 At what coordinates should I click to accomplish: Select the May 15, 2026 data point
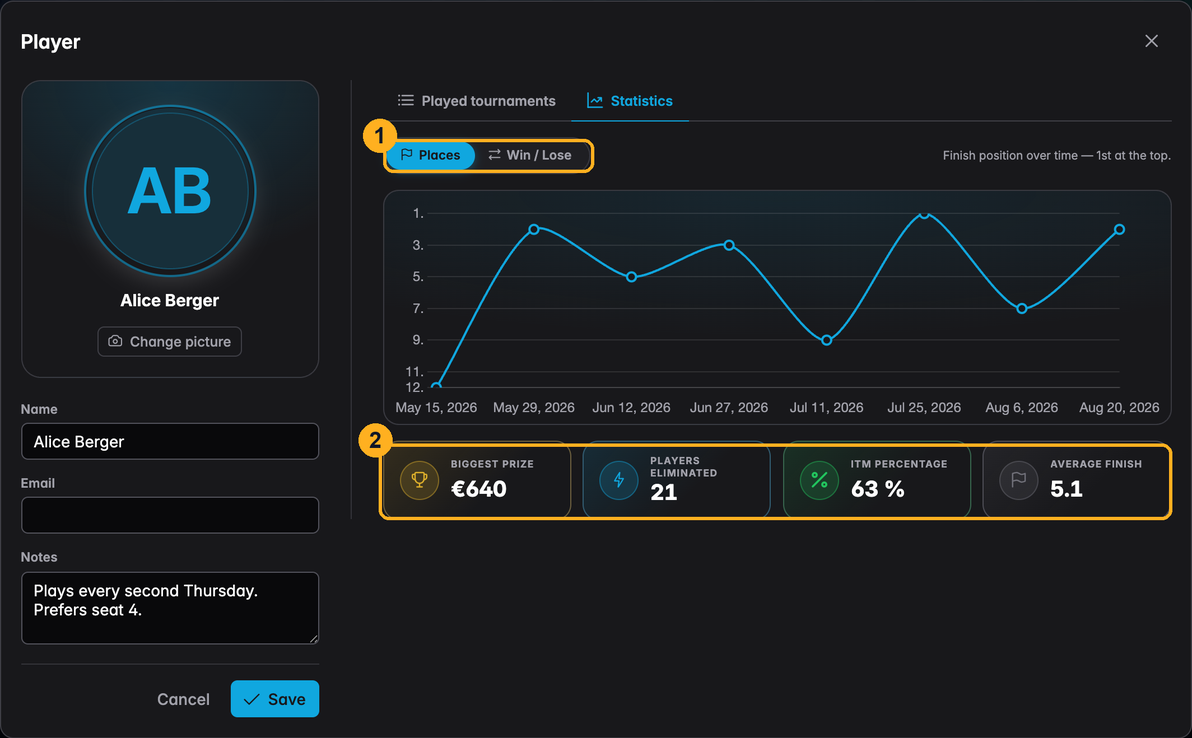[436, 387]
